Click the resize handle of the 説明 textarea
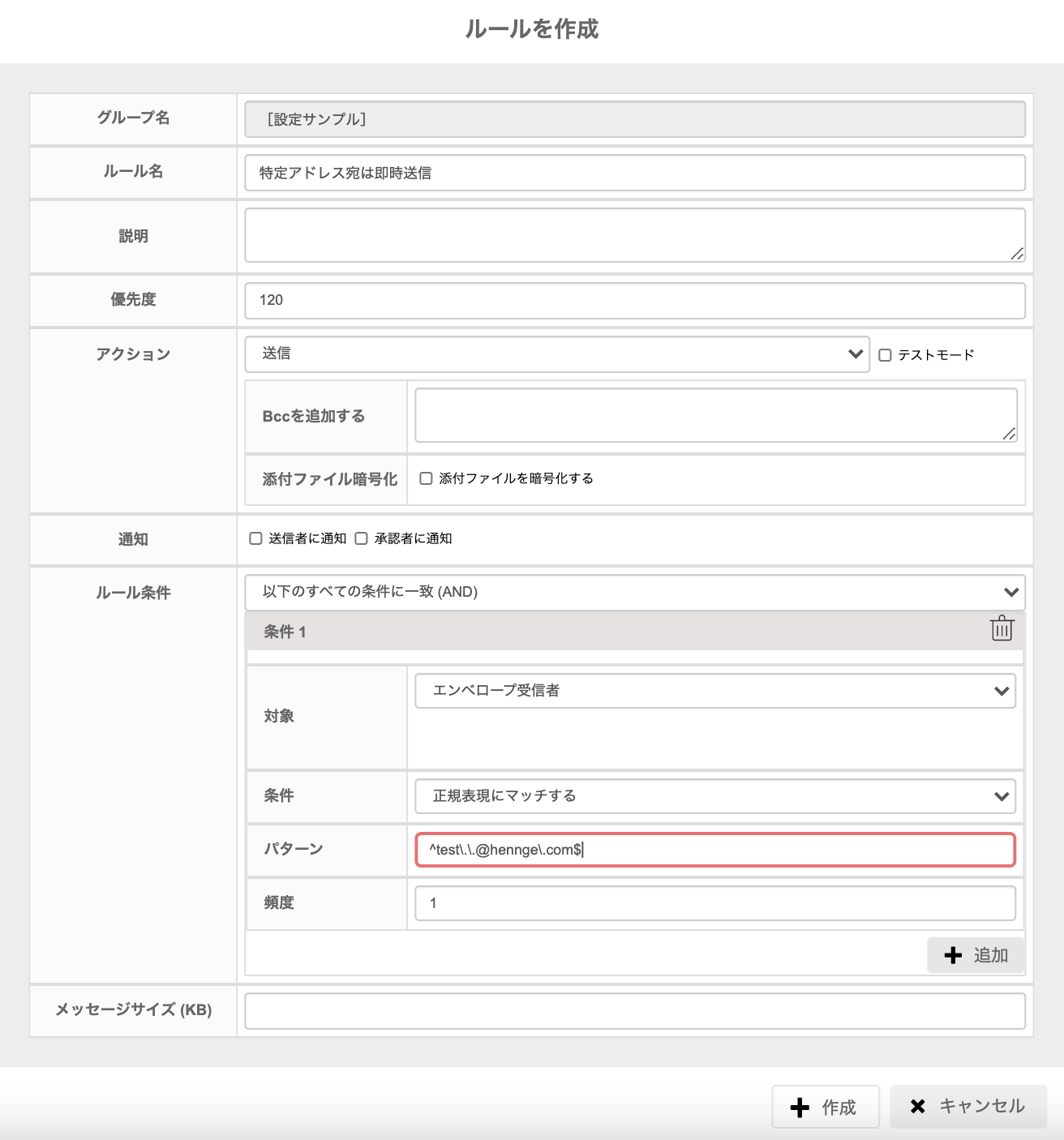Image resolution: width=1064 pixels, height=1140 pixels. coord(1017,254)
